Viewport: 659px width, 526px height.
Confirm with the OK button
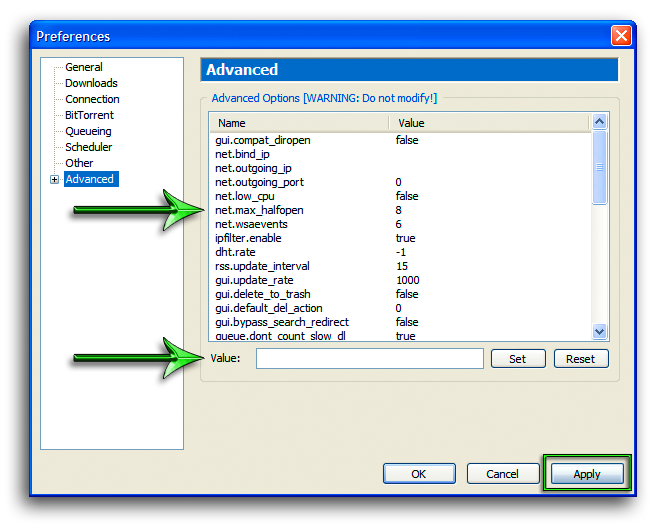click(419, 474)
